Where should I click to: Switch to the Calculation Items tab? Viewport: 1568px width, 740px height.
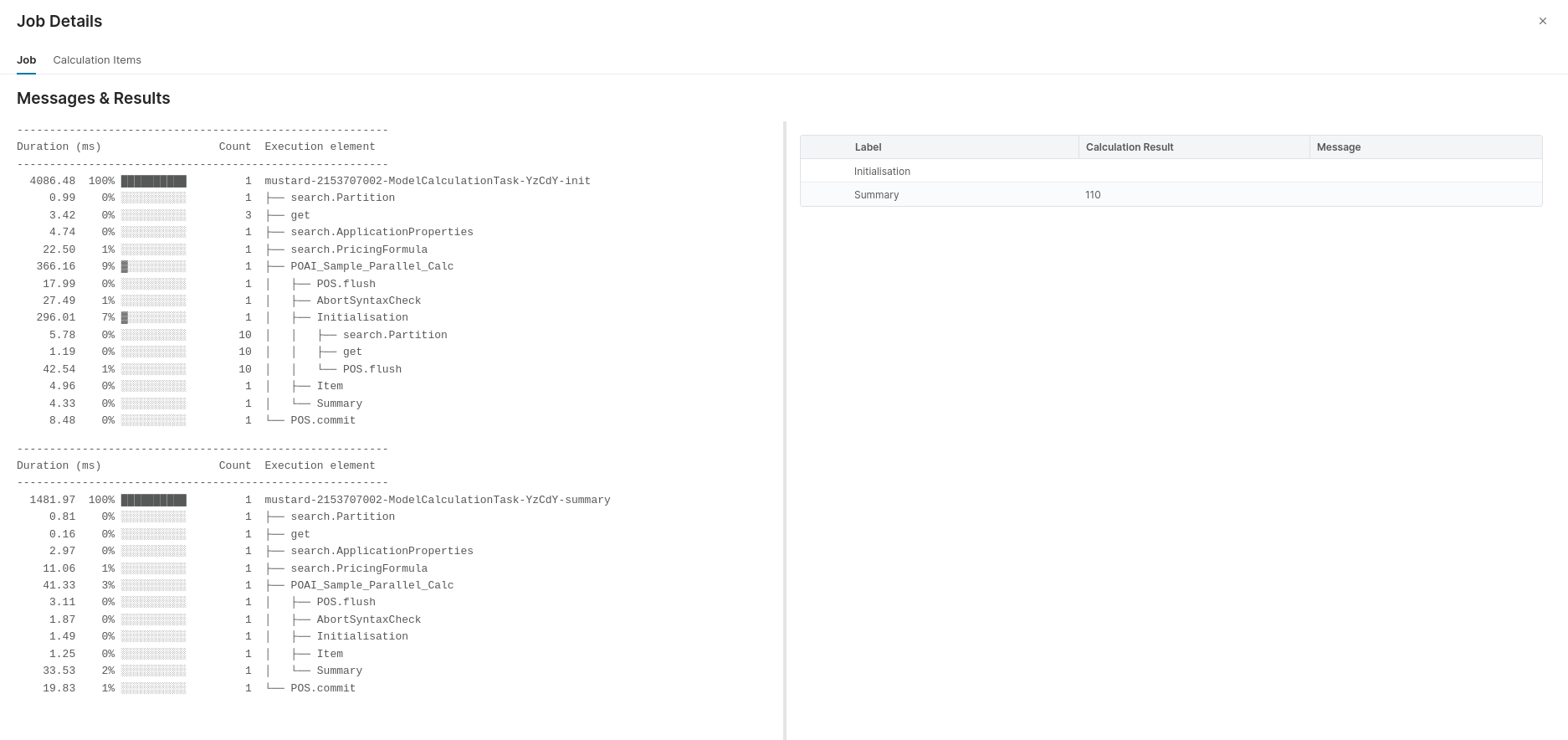97,60
